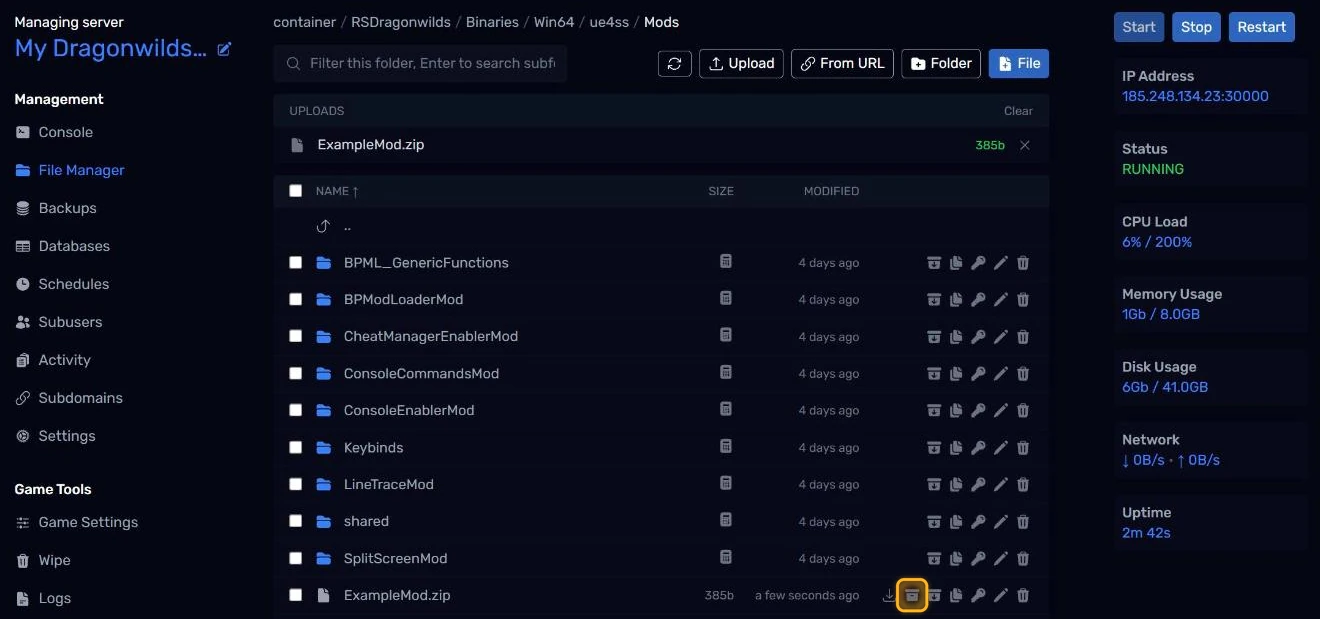The image size is (1320, 619).
Task: Start the server
Action: click(1139, 27)
